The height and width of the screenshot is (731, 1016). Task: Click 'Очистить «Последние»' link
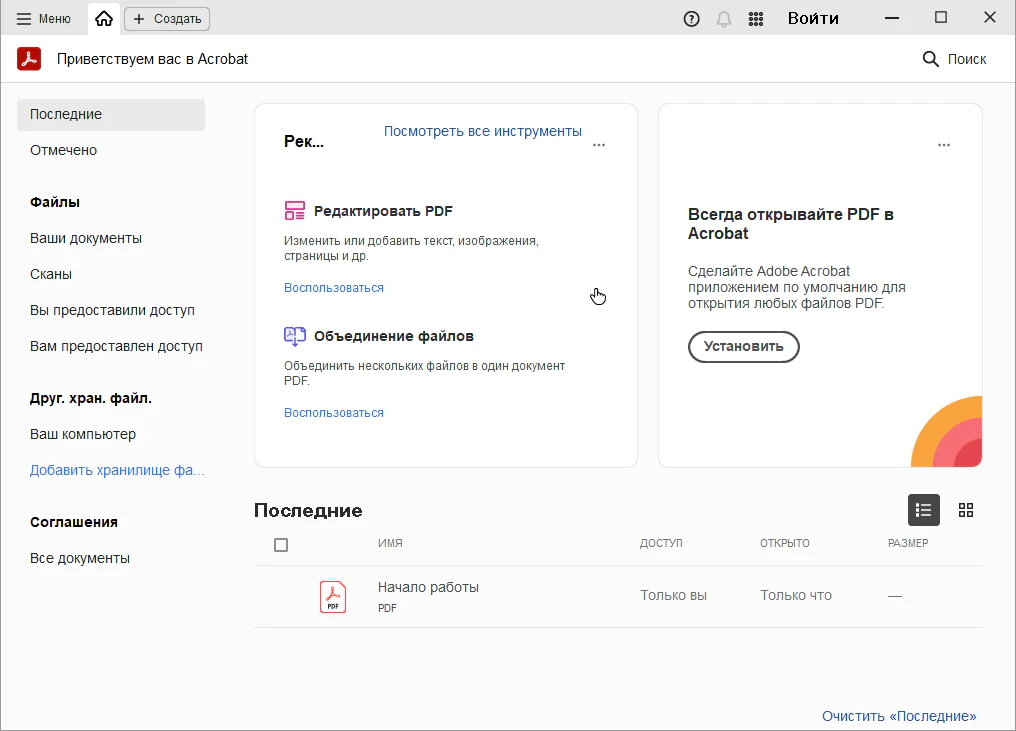[898, 716]
